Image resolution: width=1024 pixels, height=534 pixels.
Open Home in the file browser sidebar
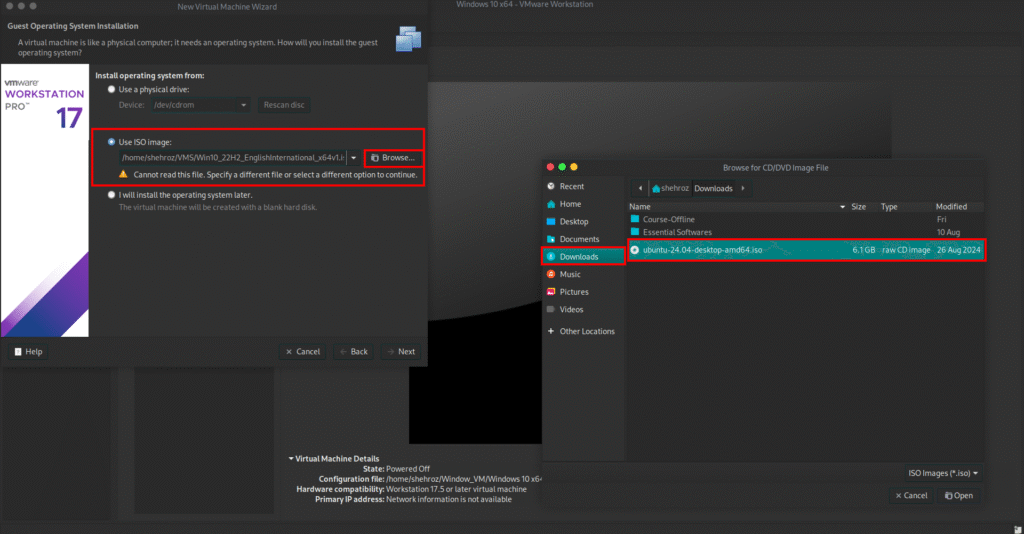pyautogui.click(x=583, y=204)
